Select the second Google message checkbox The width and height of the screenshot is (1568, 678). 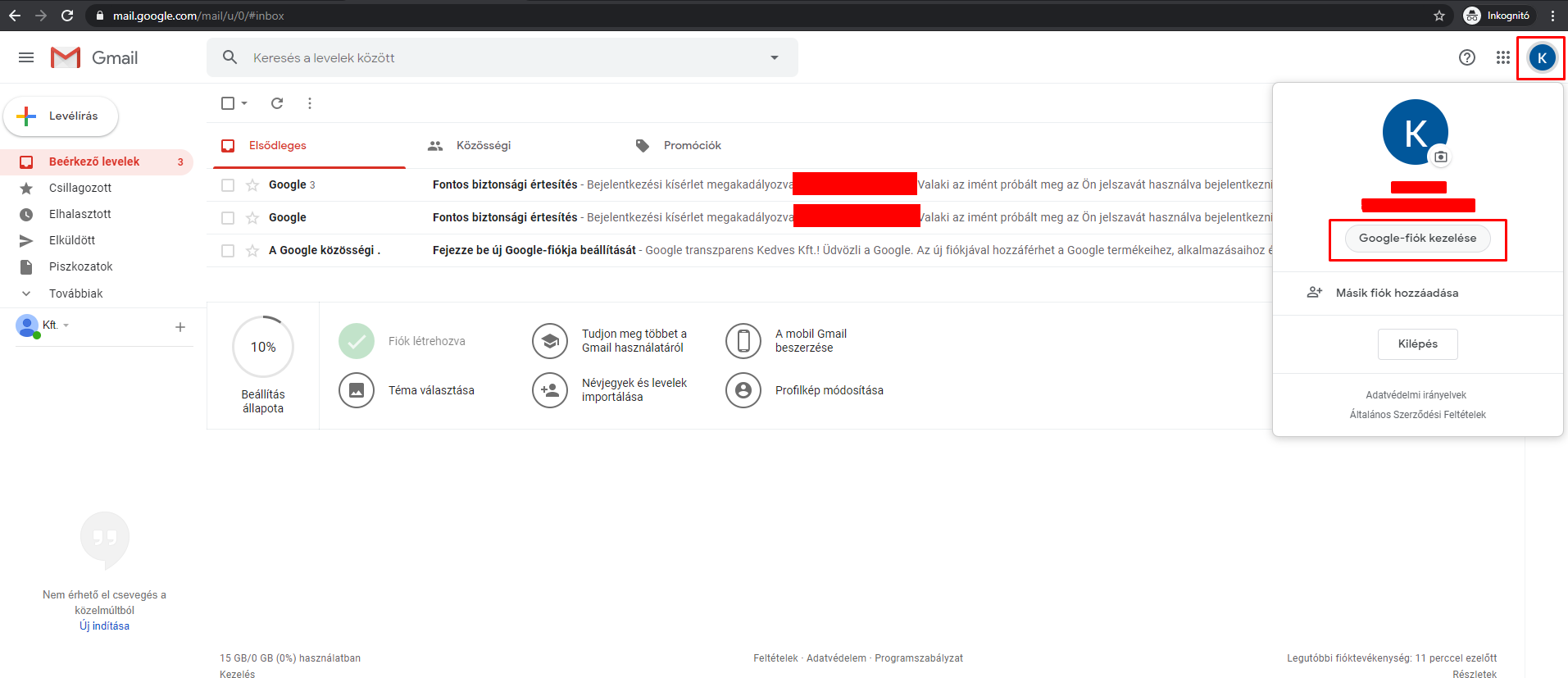[228, 218]
